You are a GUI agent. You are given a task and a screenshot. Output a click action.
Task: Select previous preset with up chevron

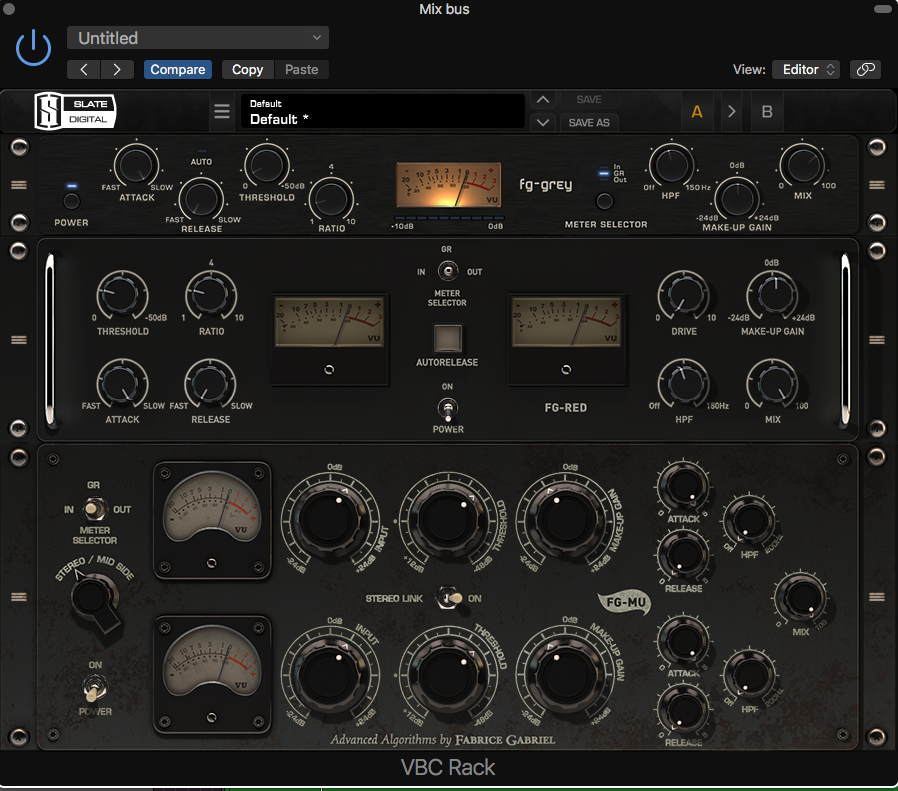coord(543,100)
